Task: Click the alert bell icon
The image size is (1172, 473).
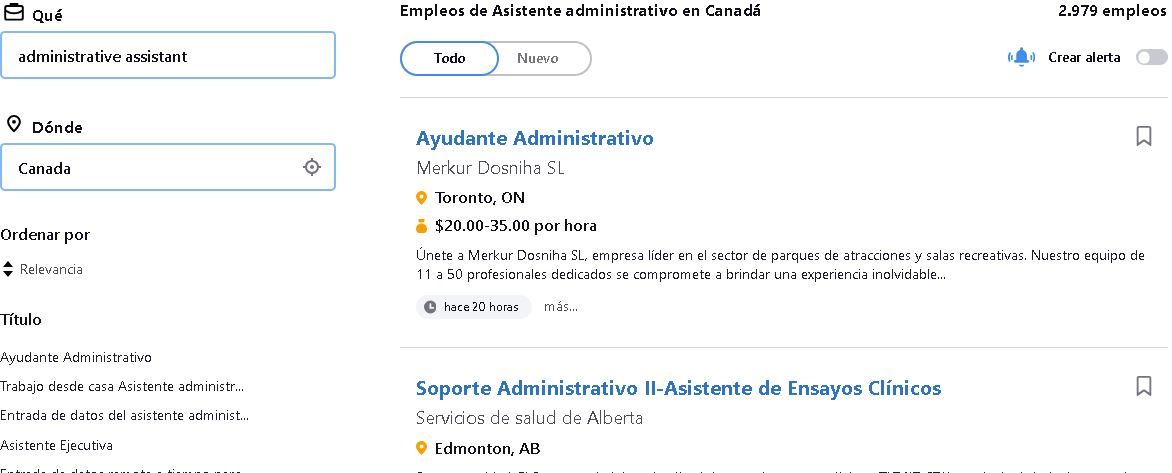Action: click(x=1021, y=57)
